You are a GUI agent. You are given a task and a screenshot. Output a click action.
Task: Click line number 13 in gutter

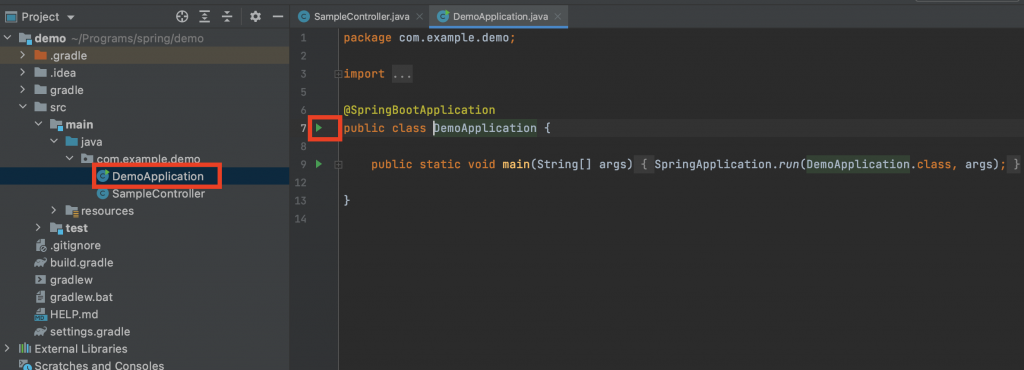pyautogui.click(x=300, y=200)
